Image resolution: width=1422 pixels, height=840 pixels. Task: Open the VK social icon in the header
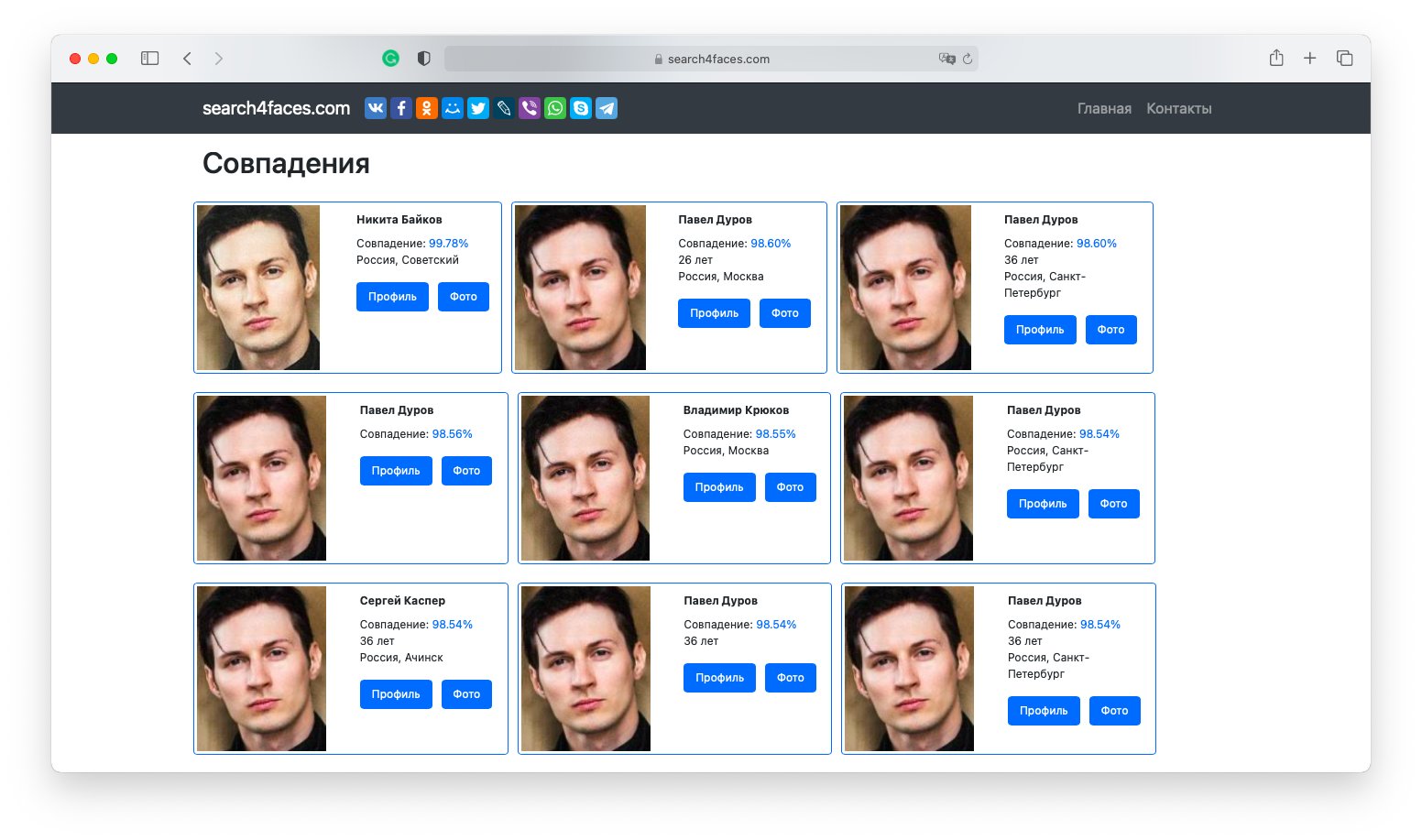click(x=375, y=108)
